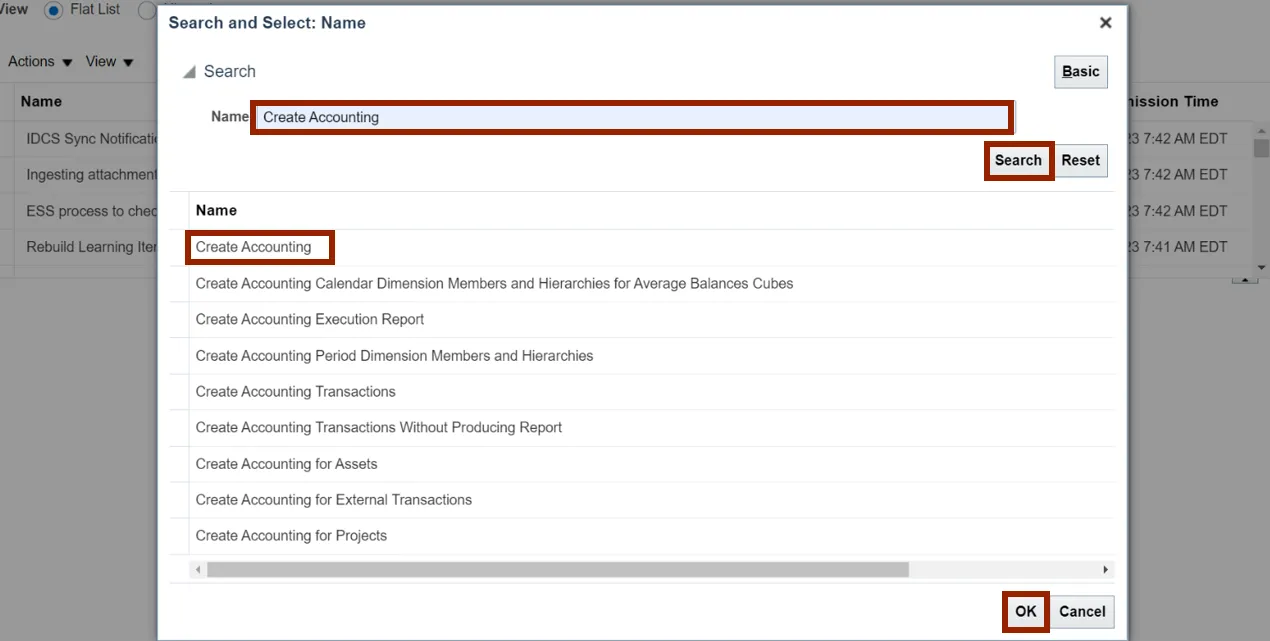Select the Flat List radio button
This screenshot has width=1270, height=641.
(x=53, y=10)
